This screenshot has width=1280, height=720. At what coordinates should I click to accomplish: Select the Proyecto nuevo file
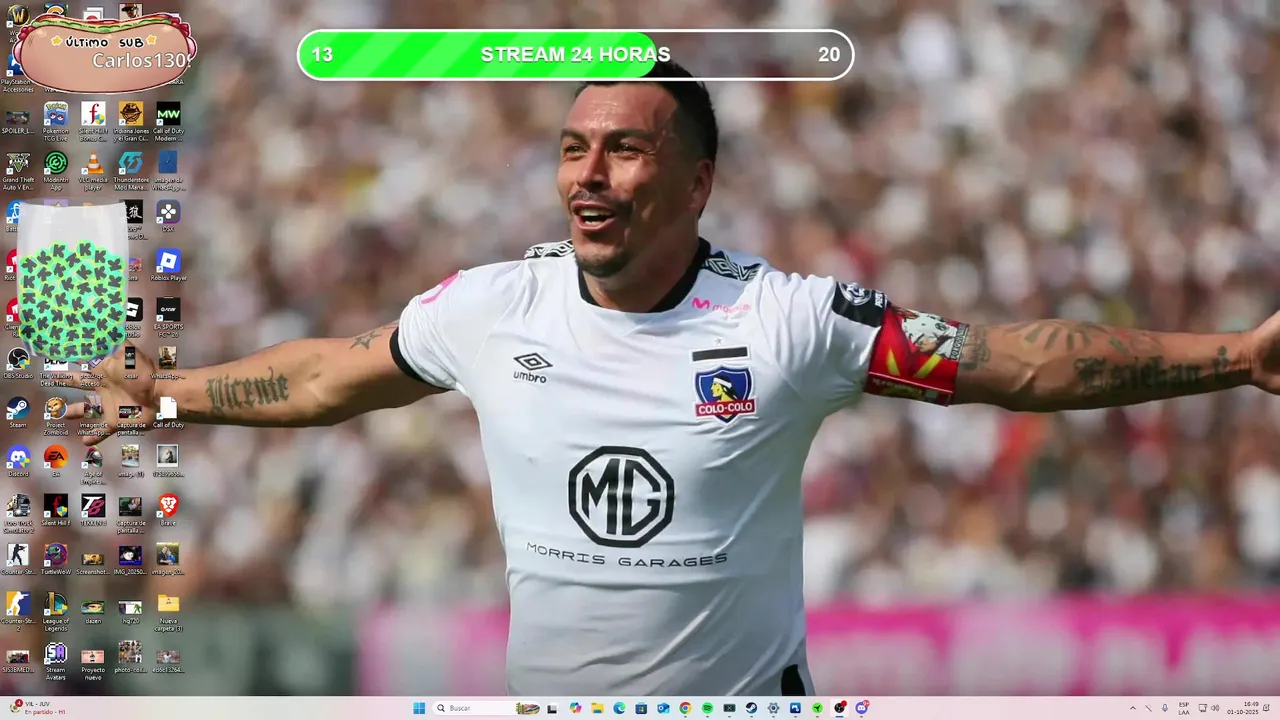[93, 662]
